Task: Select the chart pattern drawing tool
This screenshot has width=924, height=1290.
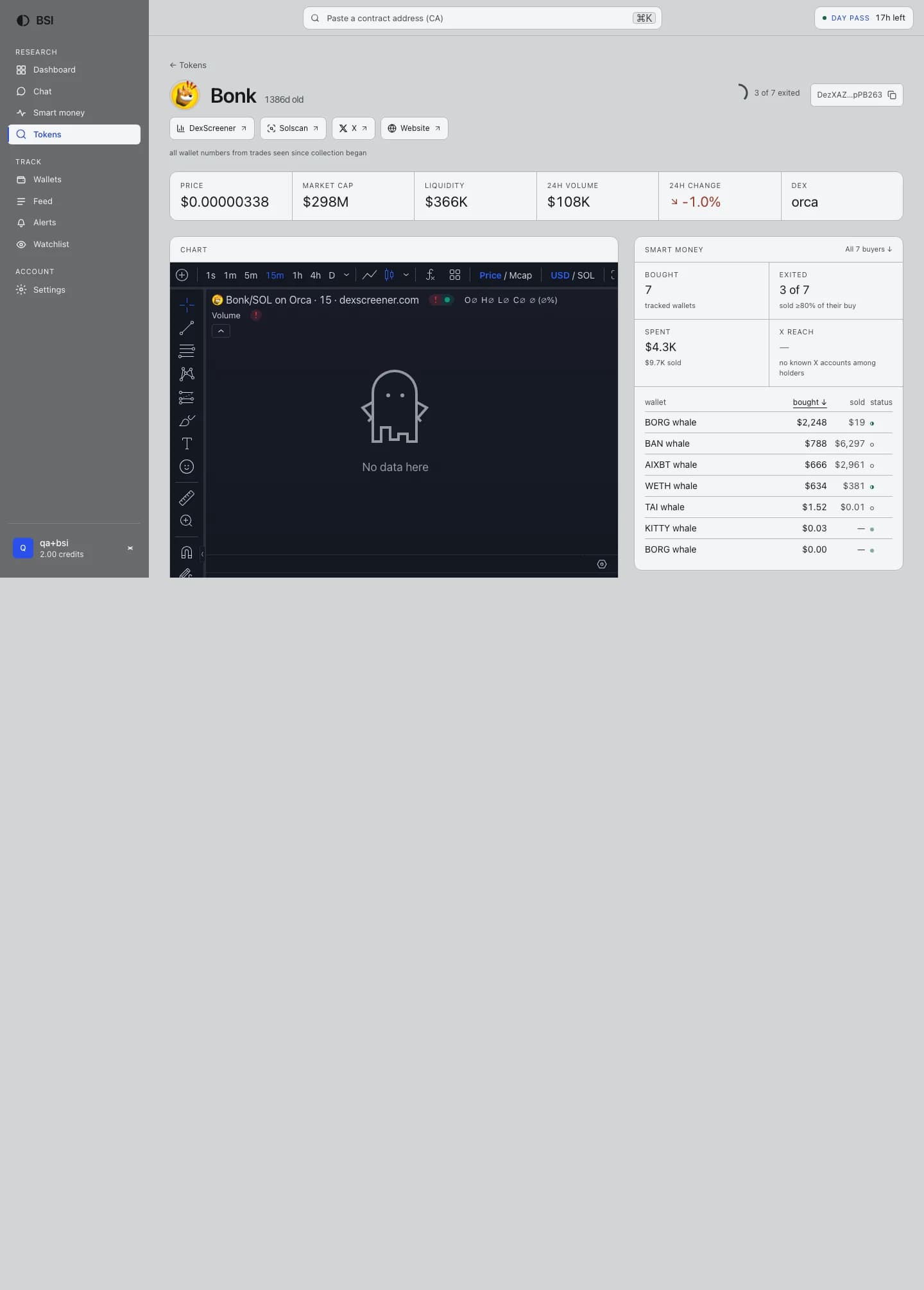Action: click(187, 374)
